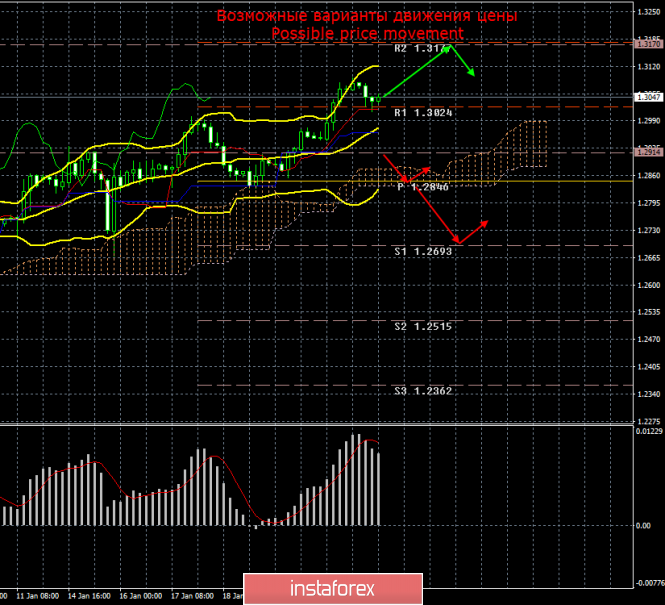Select the S1 1.2693 support label
The width and height of the screenshot is (665, 605).
[424, 251]
